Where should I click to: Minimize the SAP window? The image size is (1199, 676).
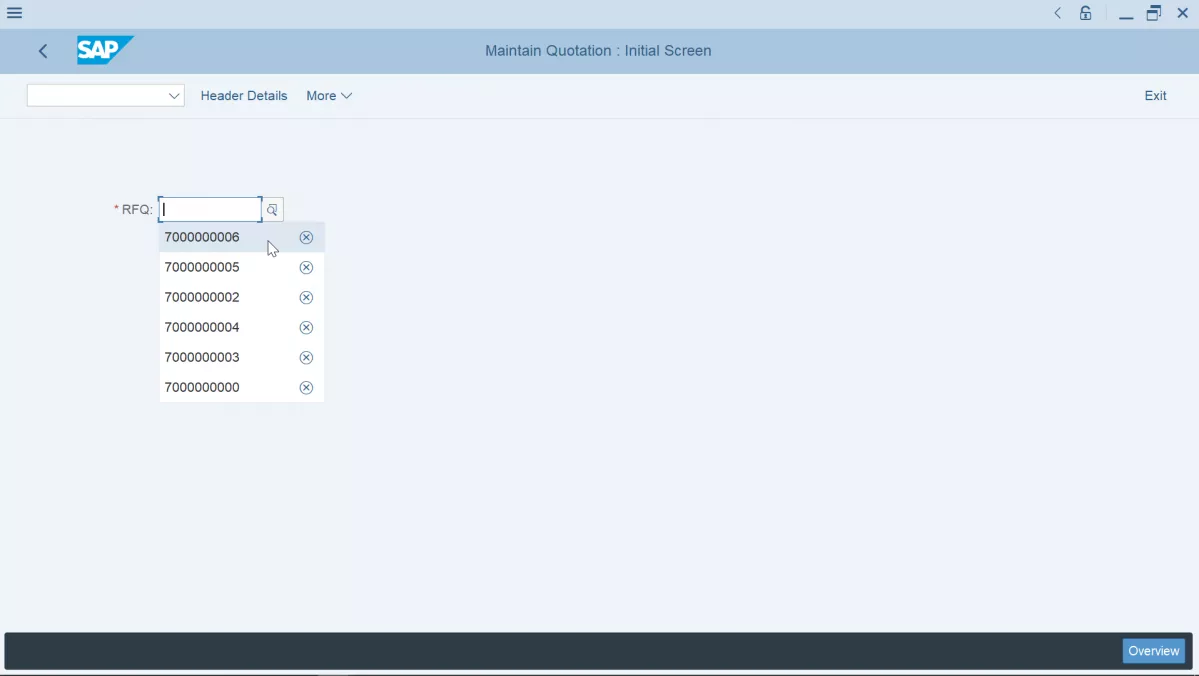(x=1126, y=14)
